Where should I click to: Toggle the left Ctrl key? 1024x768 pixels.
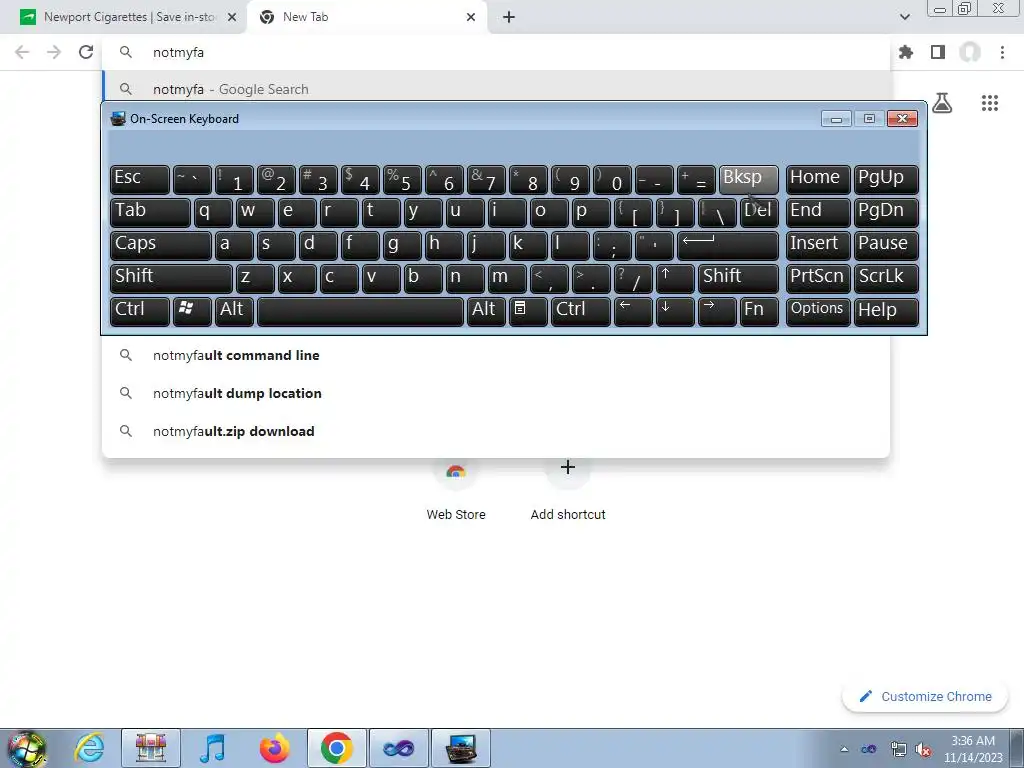[x=140, y=311]
